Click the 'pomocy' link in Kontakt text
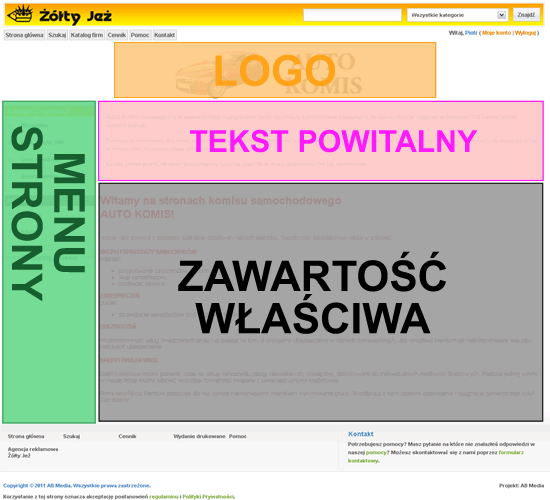Screen dimensions: 550x500 376,453
